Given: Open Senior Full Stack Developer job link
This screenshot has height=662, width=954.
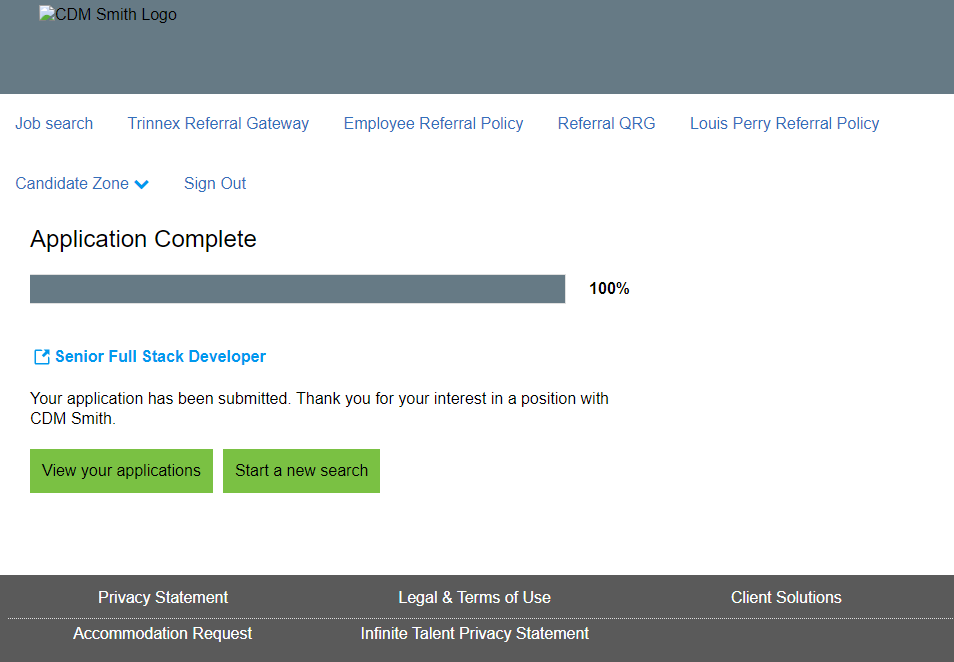Looking at the screenshot, I should pyautogui.click(x=160, y=357).
